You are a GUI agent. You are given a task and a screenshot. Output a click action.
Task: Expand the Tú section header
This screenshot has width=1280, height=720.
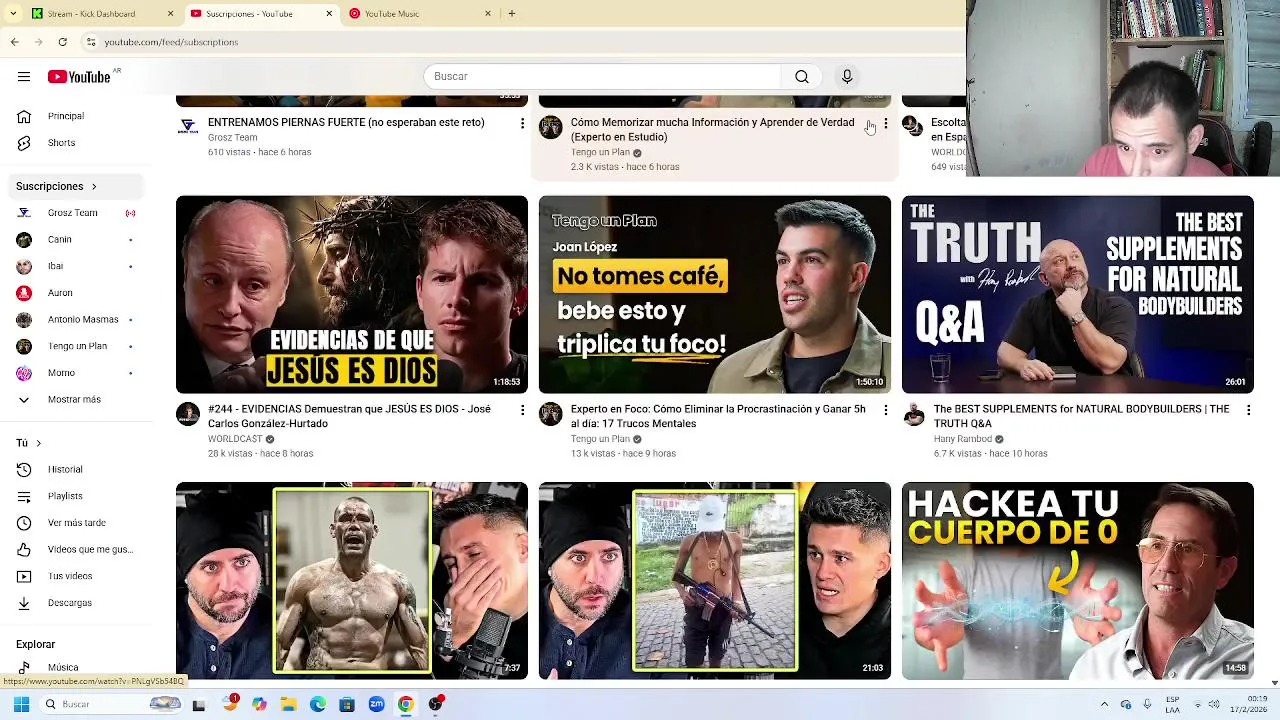29,443
